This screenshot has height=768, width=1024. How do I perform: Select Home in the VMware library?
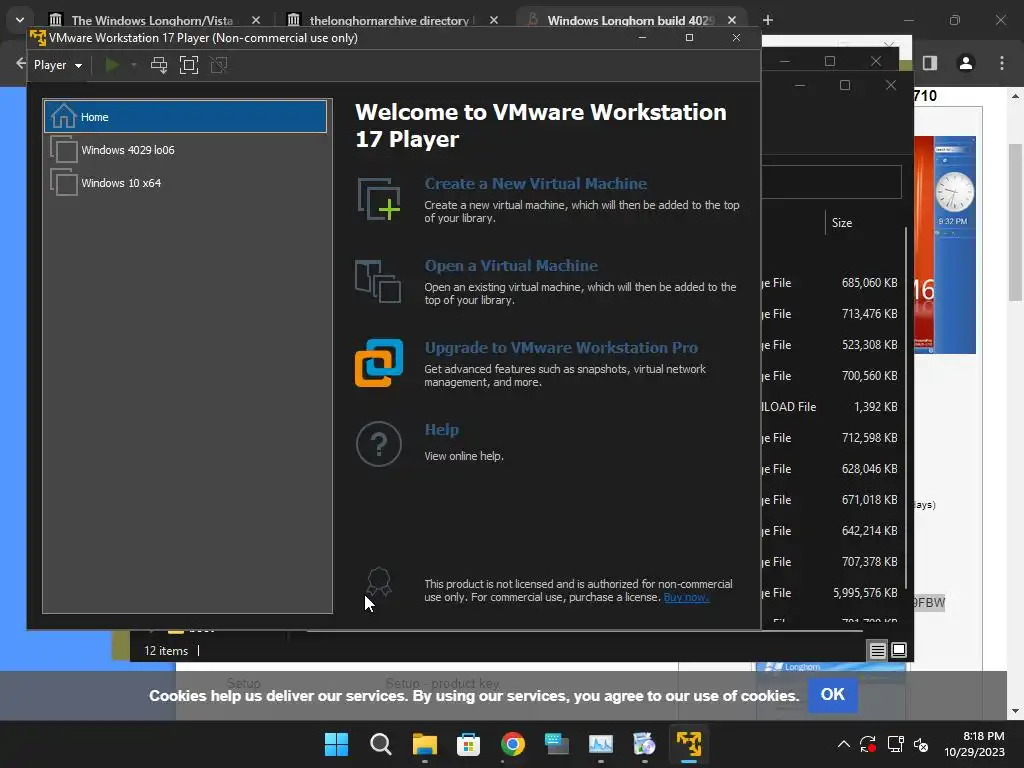pos(185,117)
